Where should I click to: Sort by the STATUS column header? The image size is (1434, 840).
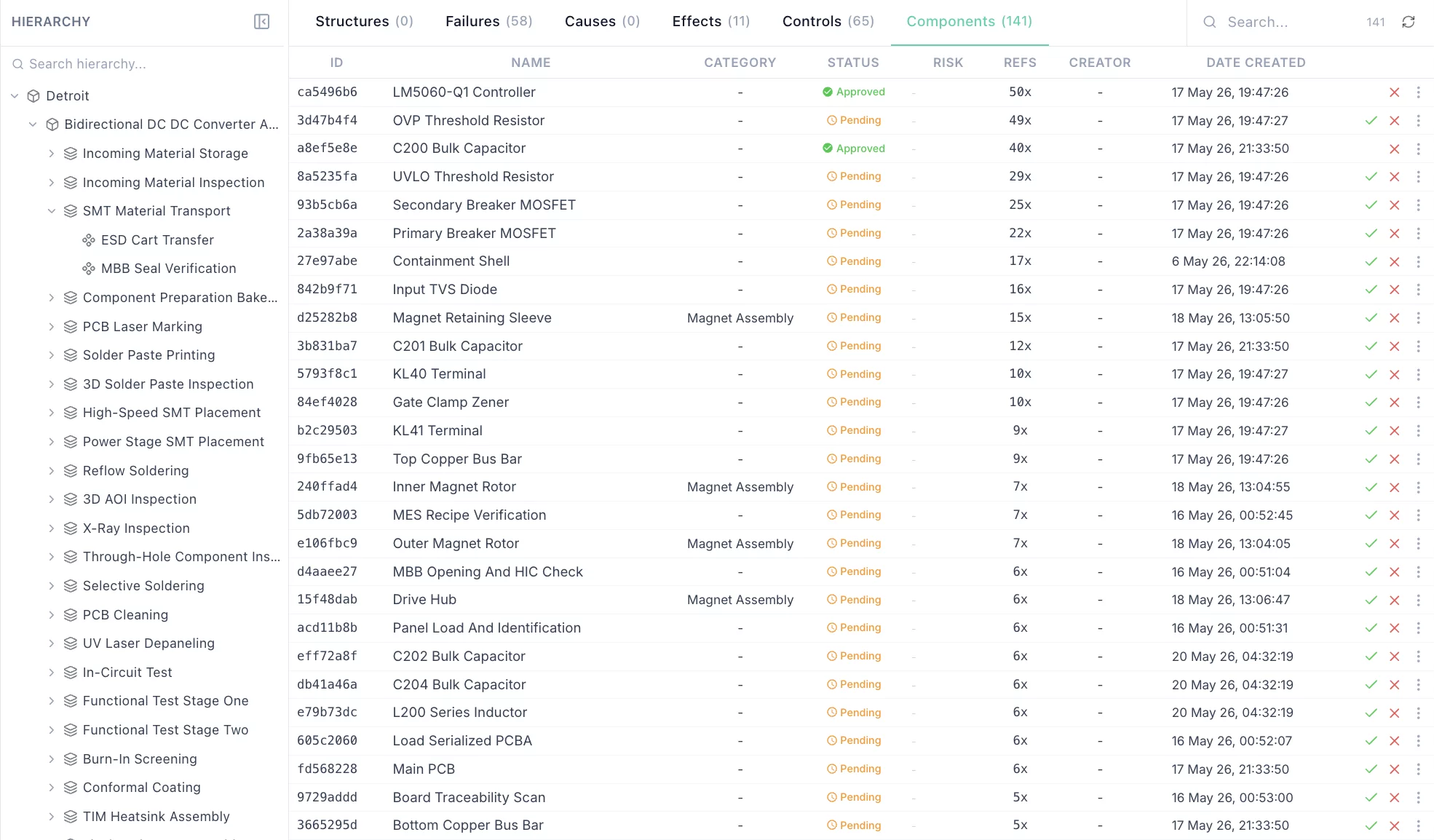(x=853, y=63)
